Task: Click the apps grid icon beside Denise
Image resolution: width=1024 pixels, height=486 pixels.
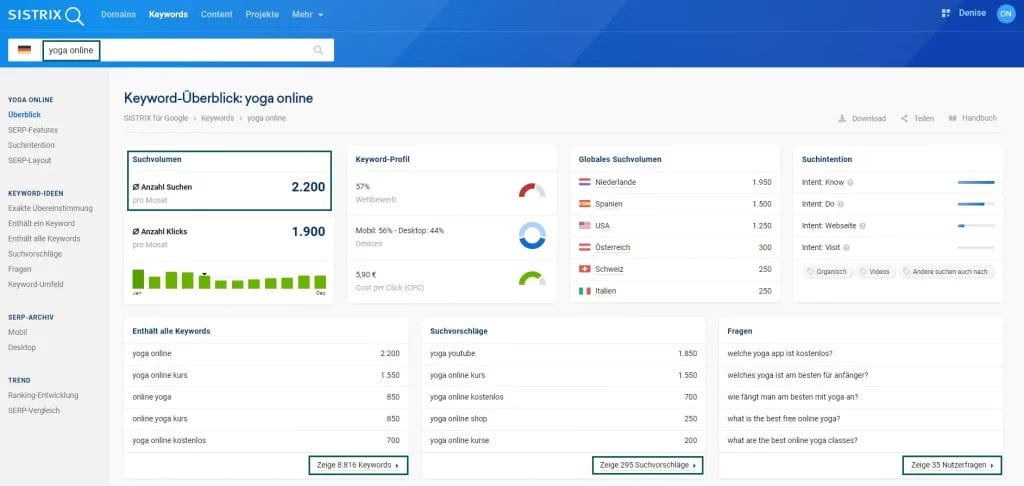Action: pyautogui.click(x=945, y=13)
